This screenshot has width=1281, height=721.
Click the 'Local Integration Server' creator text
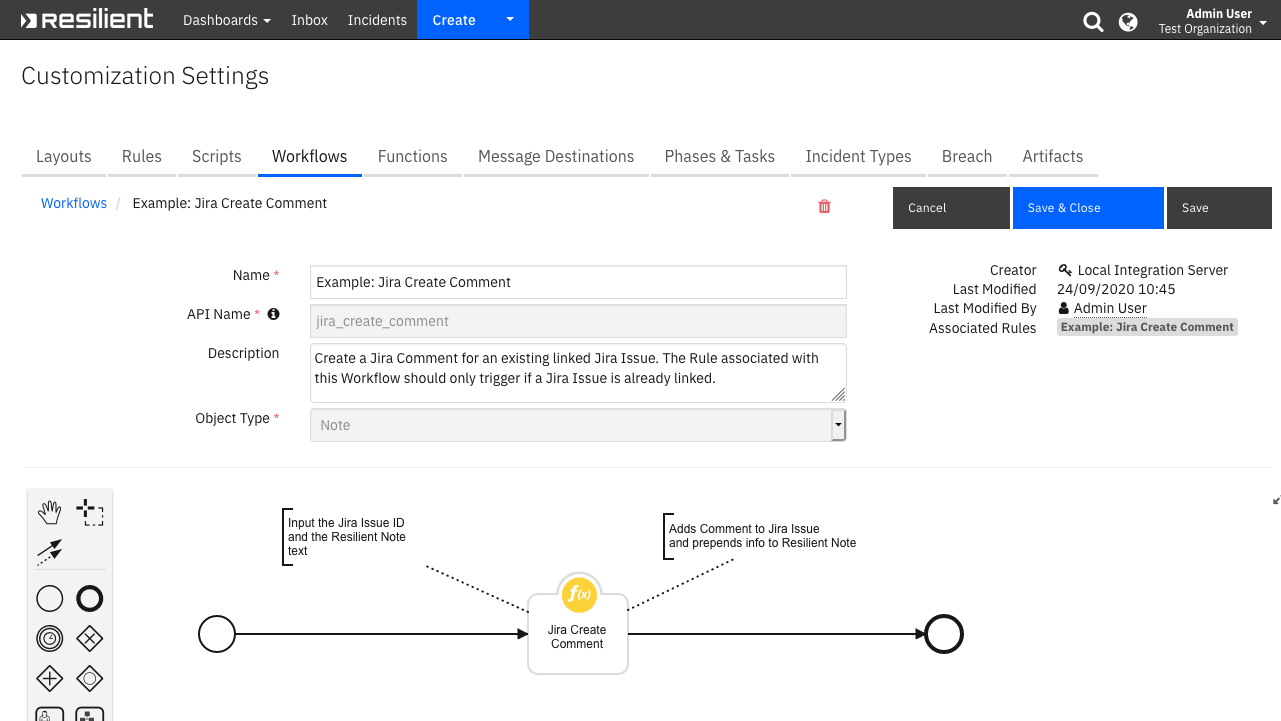(1152, 270)
